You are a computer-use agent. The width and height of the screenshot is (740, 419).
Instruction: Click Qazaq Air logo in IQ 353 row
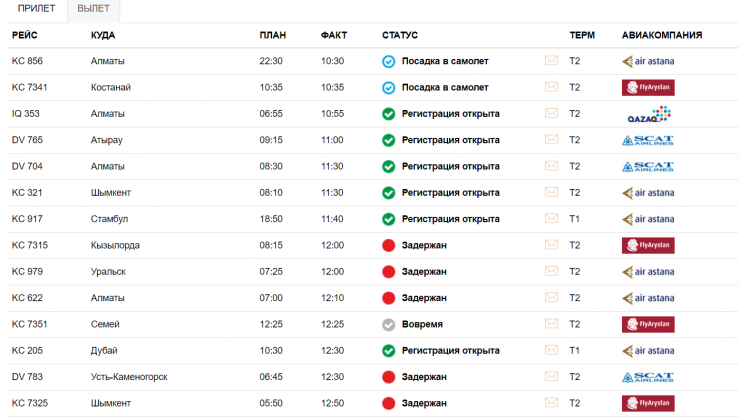[x=648, y=114]
